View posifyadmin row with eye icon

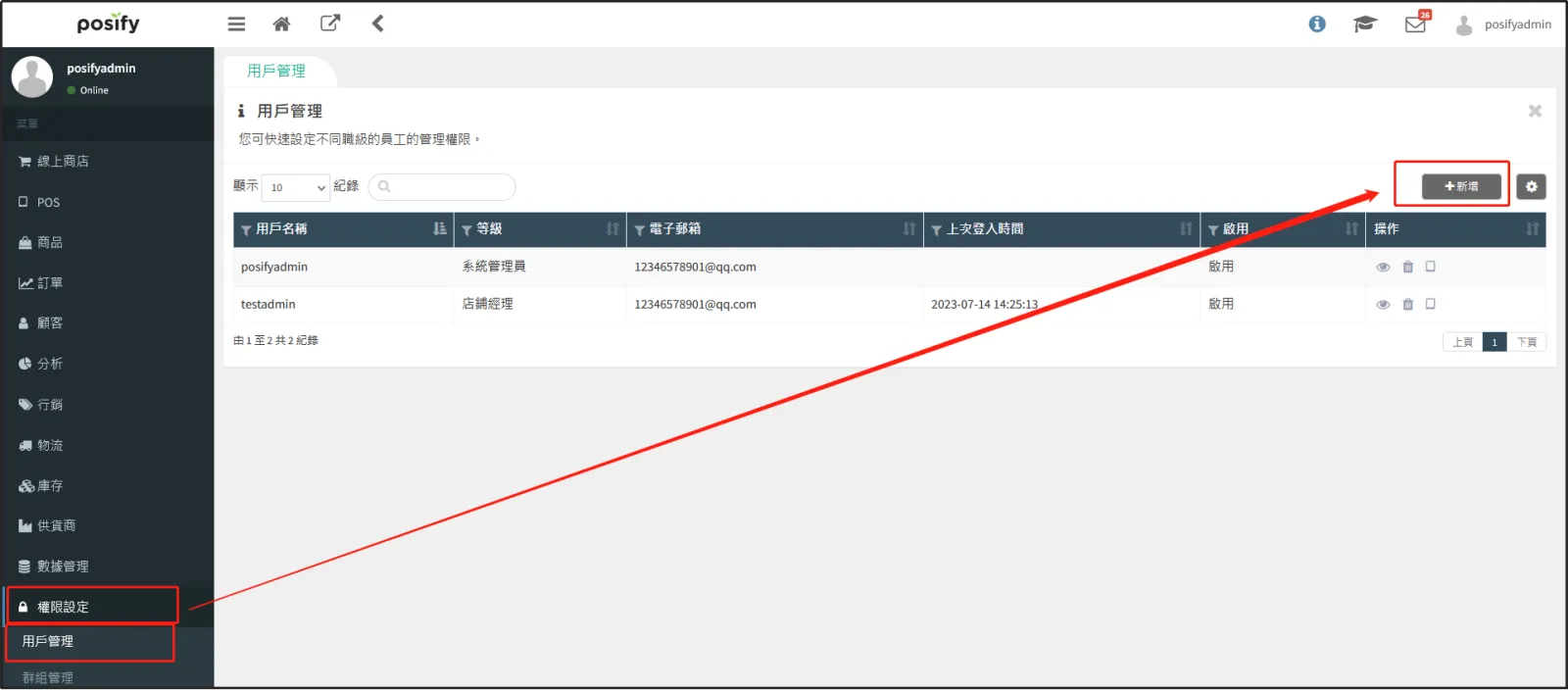pos(1383,267)
